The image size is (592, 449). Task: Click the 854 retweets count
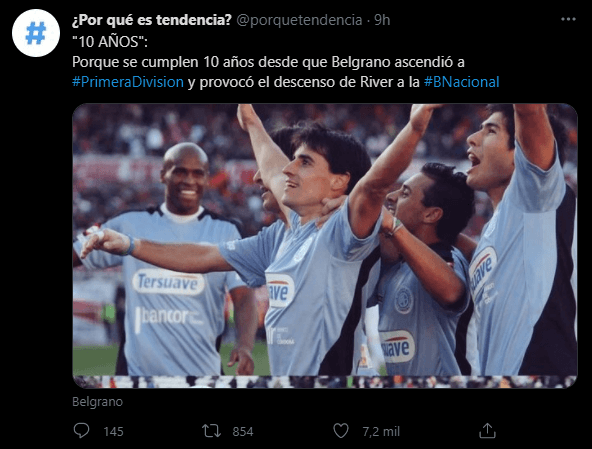click(243, 431)
